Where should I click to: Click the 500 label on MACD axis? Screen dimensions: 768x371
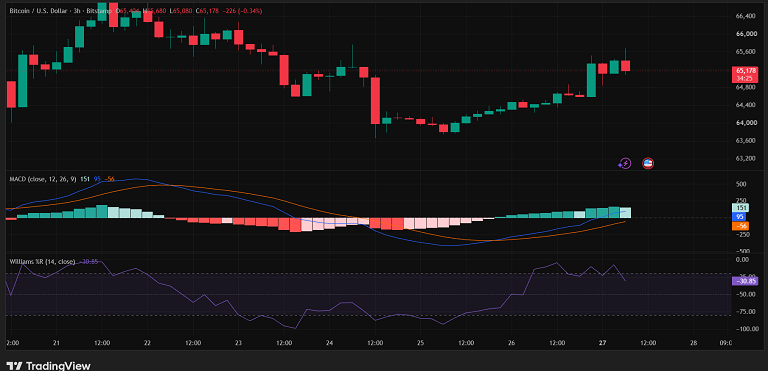click(741, 184)
